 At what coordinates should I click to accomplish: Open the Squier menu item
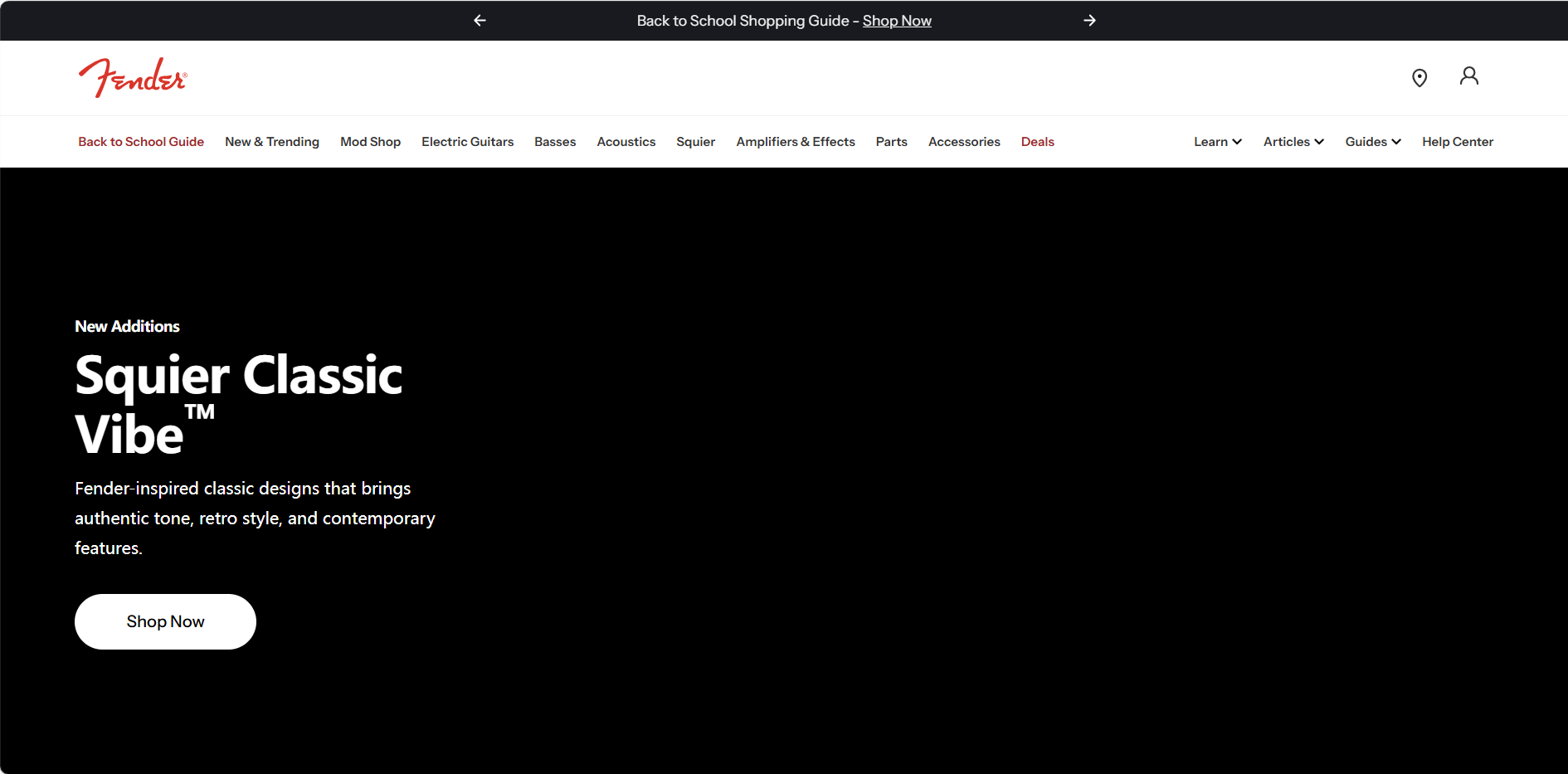(x=695, y=142)
